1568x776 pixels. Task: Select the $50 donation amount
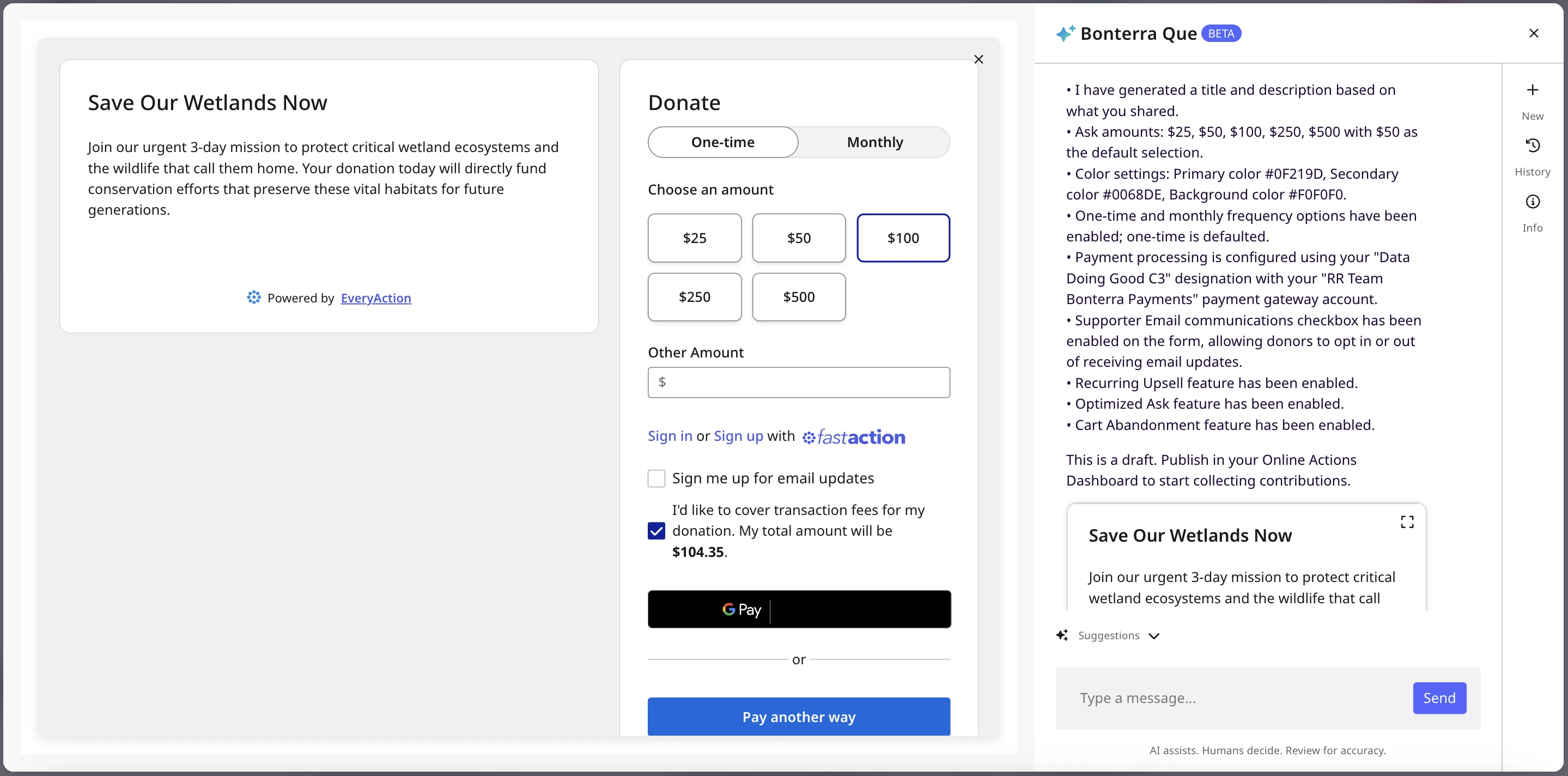798,238
